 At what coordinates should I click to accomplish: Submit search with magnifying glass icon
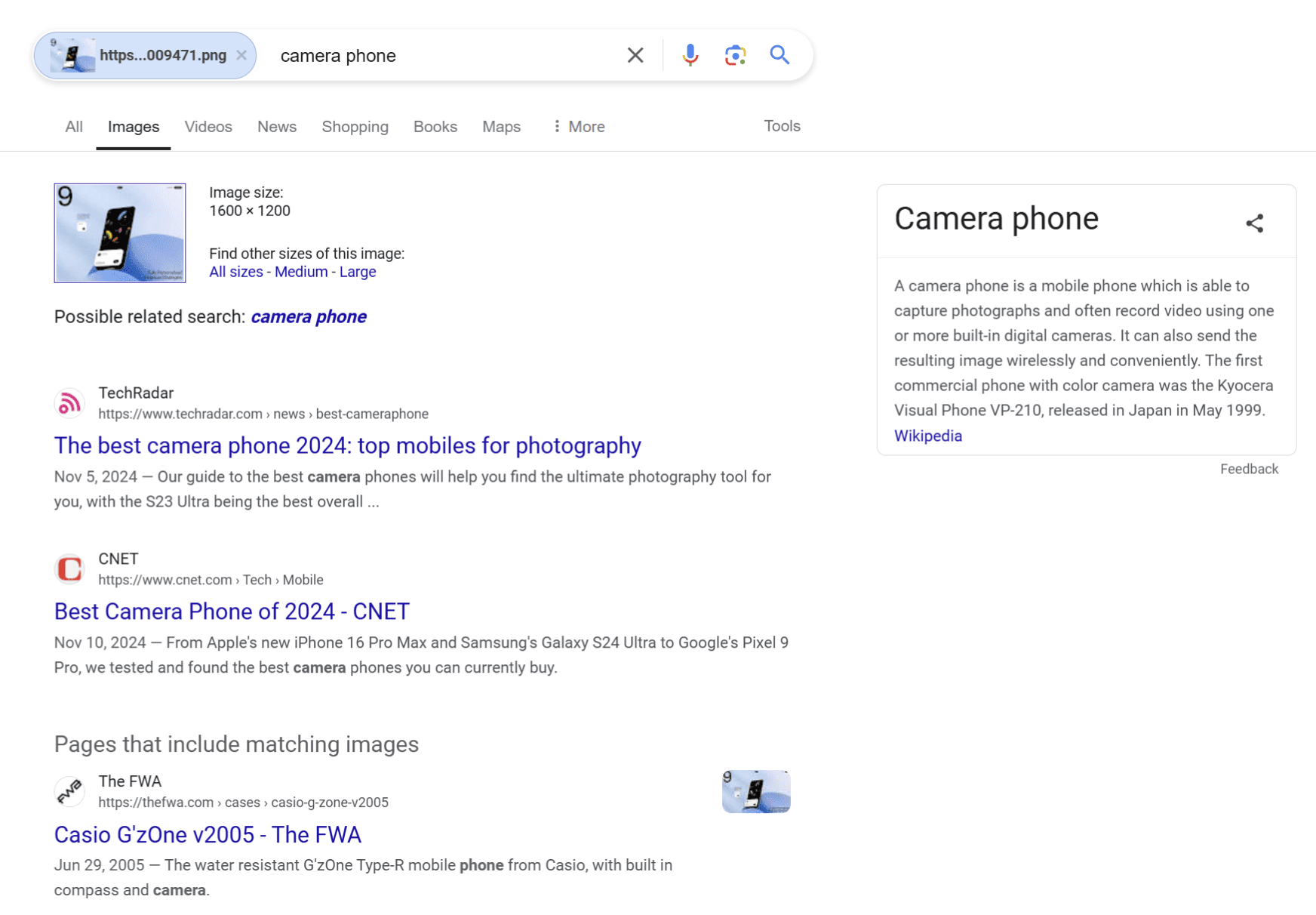pos(779,55)
